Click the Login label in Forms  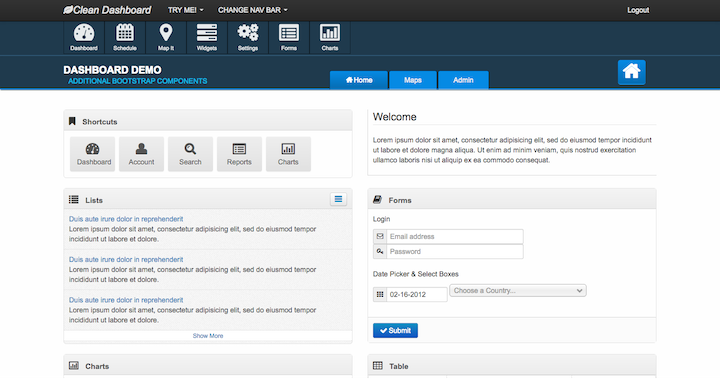[x=382, y=219]
